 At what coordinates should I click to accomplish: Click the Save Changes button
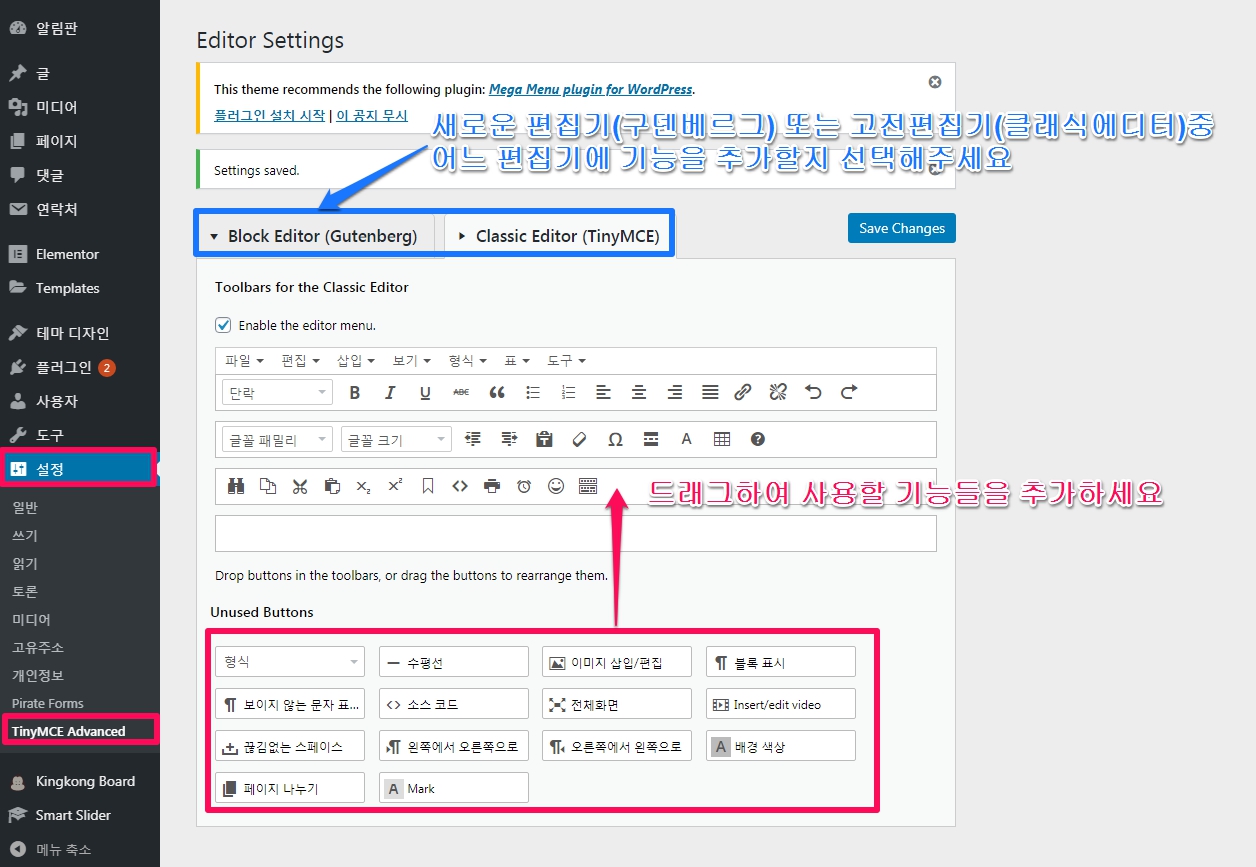click(x=901, y=228)
